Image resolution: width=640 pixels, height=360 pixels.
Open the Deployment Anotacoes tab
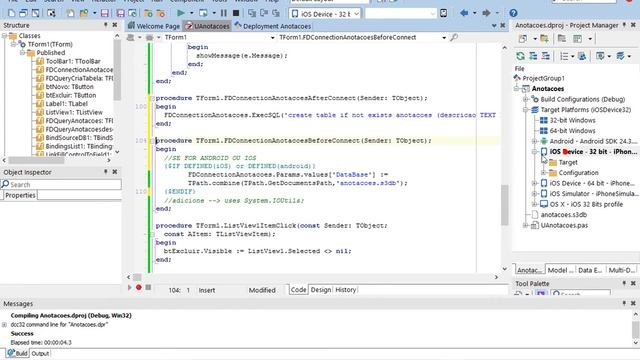[273, 26]
